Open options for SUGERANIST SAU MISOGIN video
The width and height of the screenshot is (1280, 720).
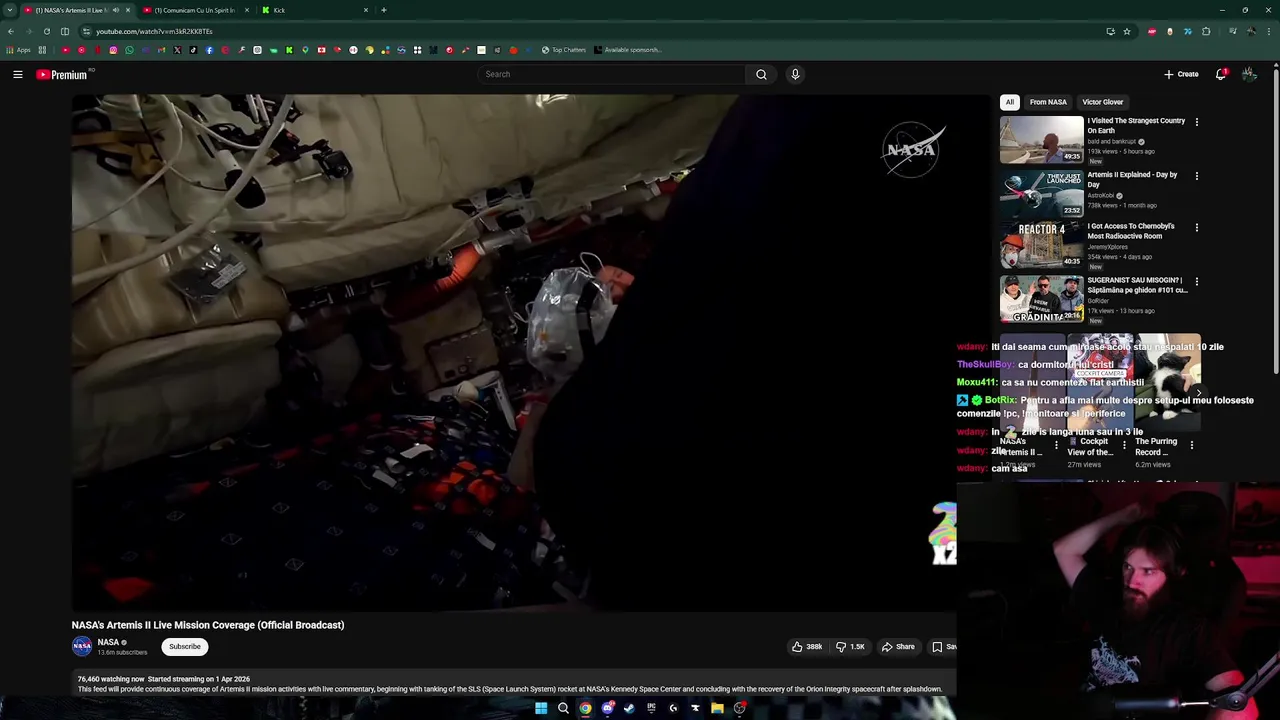(x=1196, y=282)
